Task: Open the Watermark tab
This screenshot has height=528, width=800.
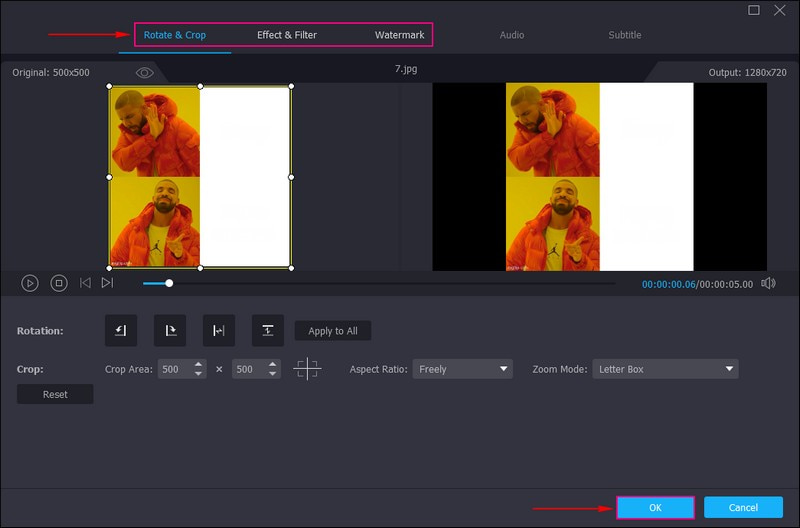Action: [x=399, y=35]
